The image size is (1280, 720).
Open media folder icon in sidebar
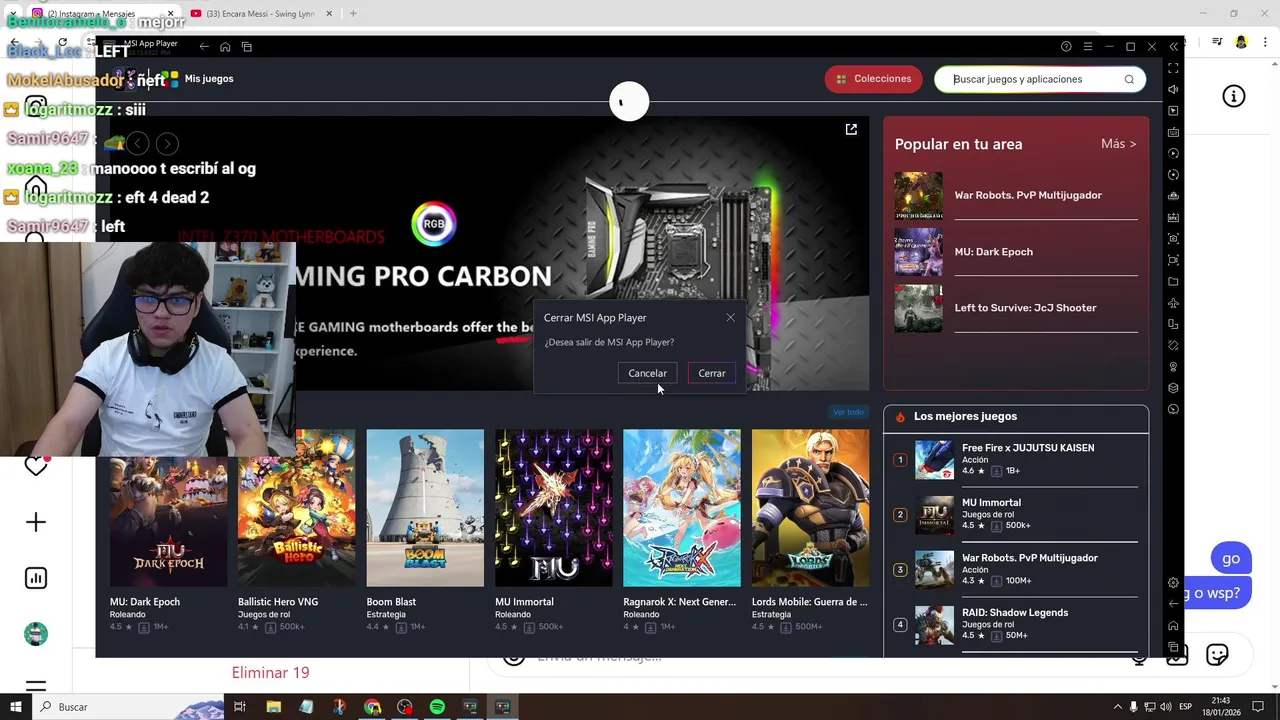coord(1173,282)
